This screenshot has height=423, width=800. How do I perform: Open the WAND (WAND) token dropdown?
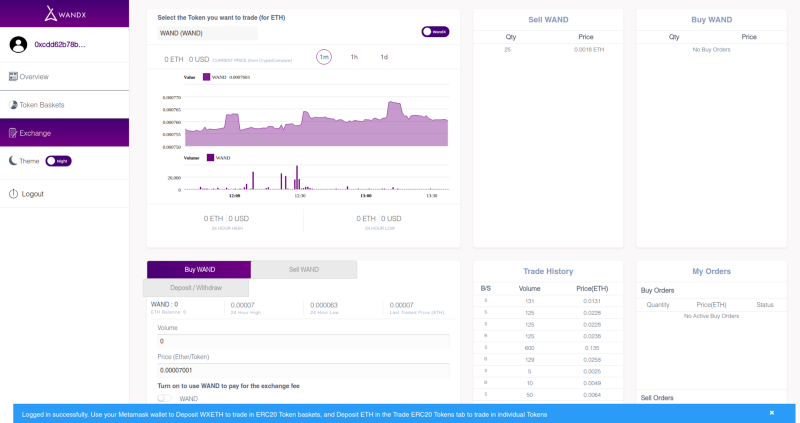point(207,33)
